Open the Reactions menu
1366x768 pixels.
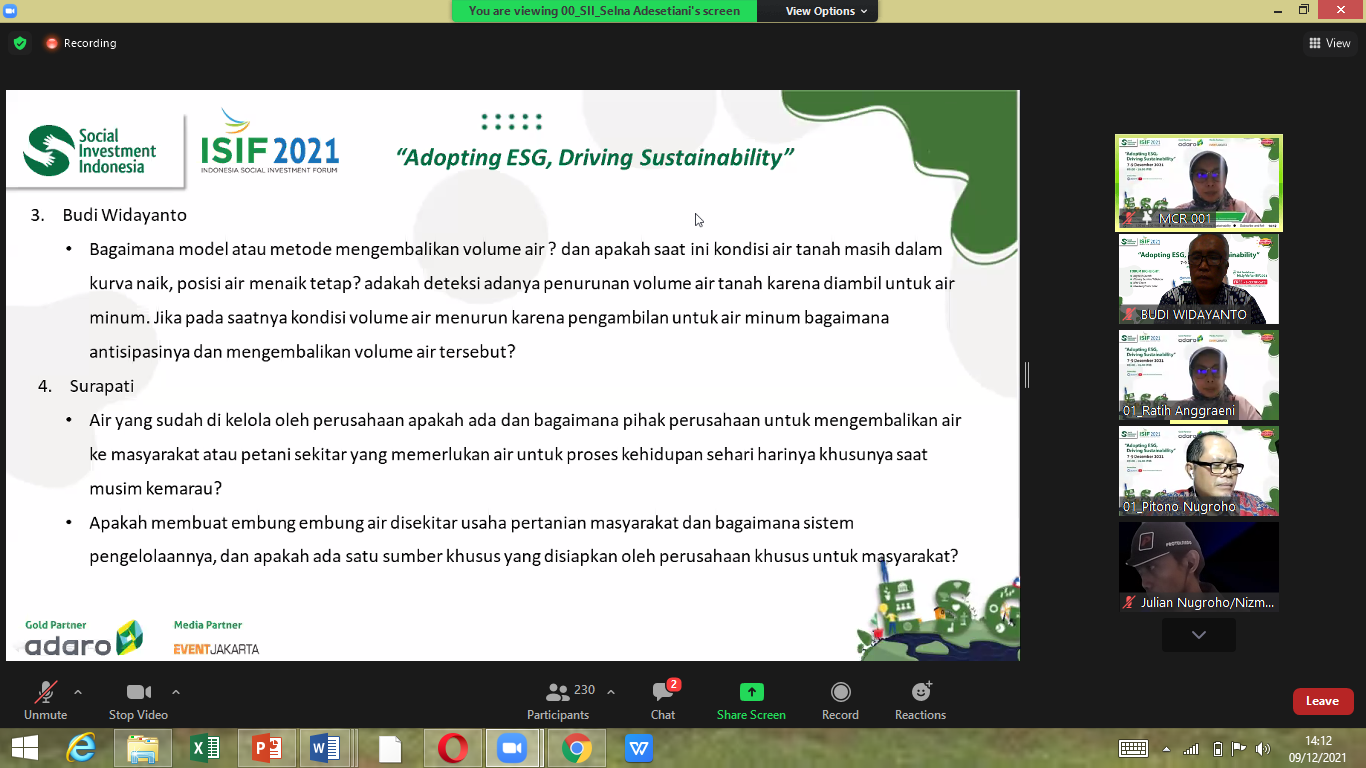(920, 701)
